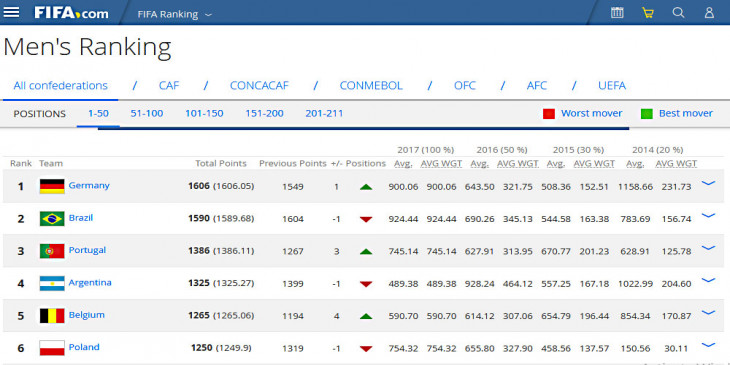730x365 pixels.
Task: Expand Argentina row details chevron
Action: coord(708,280)
